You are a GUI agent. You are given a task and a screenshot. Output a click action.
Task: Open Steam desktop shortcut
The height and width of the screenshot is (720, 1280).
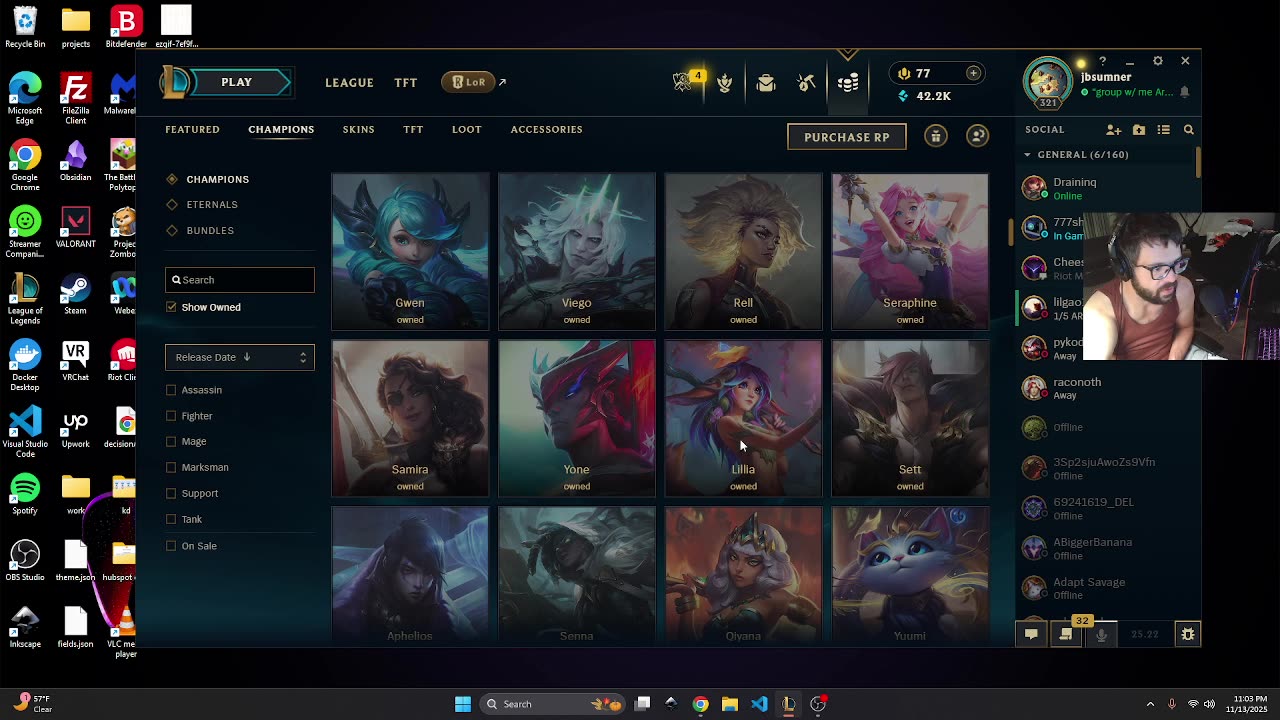pyautogui.click(x=75, y=294)
